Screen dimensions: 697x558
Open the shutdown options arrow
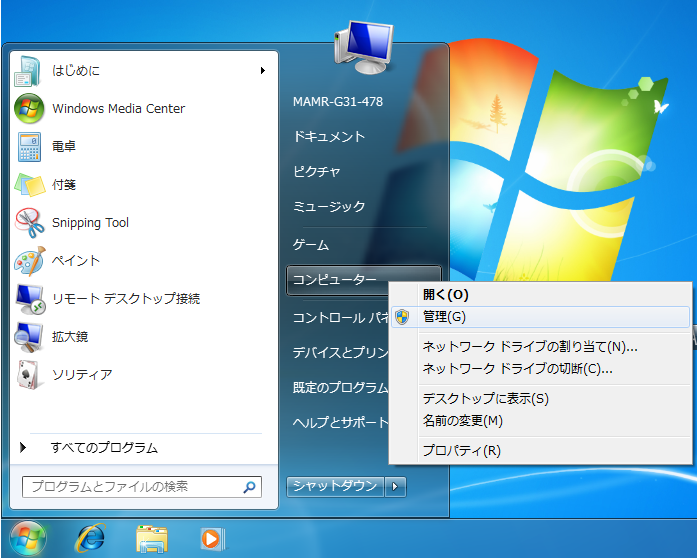coord(397,486)
